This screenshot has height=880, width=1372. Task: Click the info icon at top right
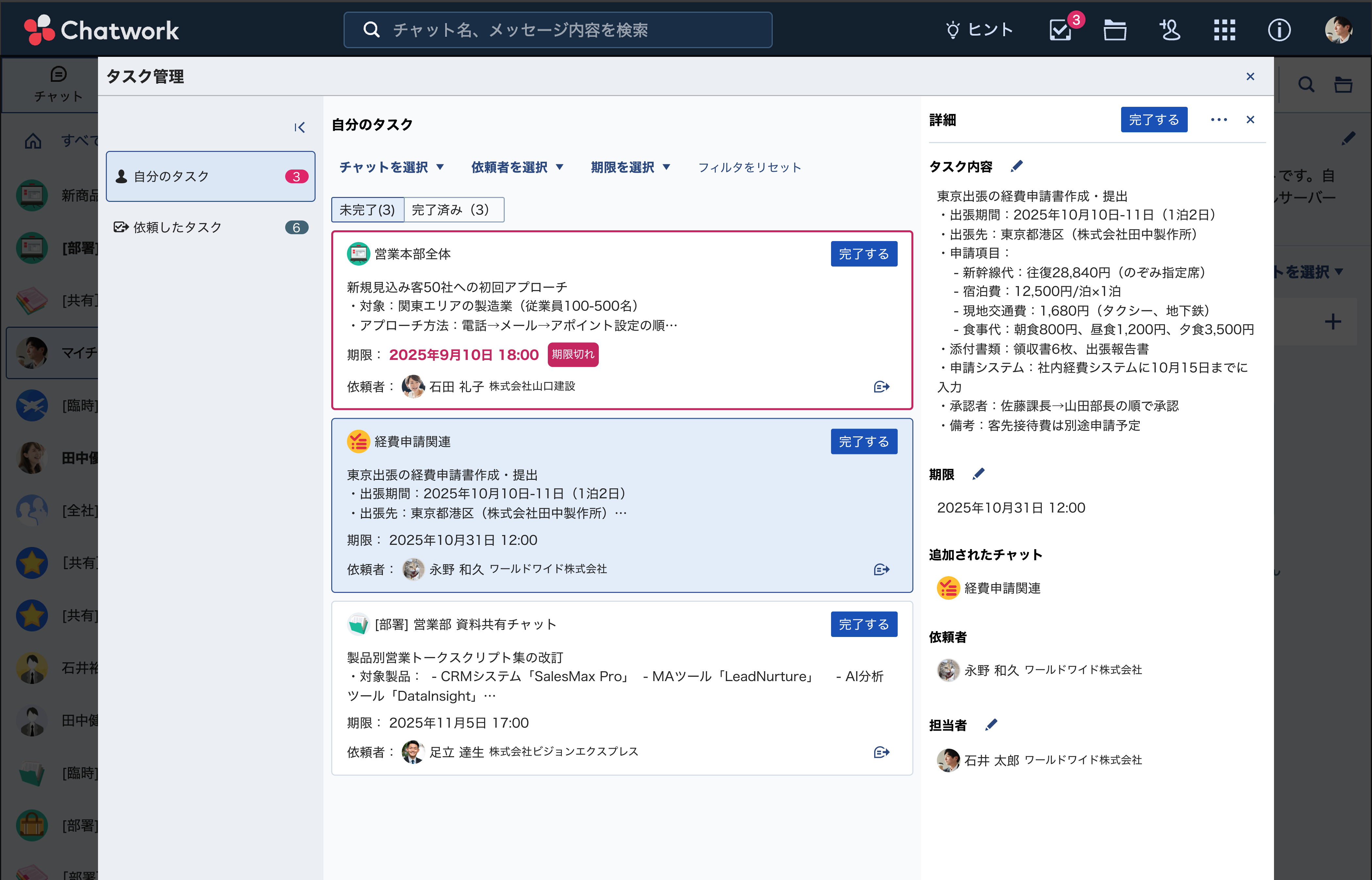(1280, 30)
